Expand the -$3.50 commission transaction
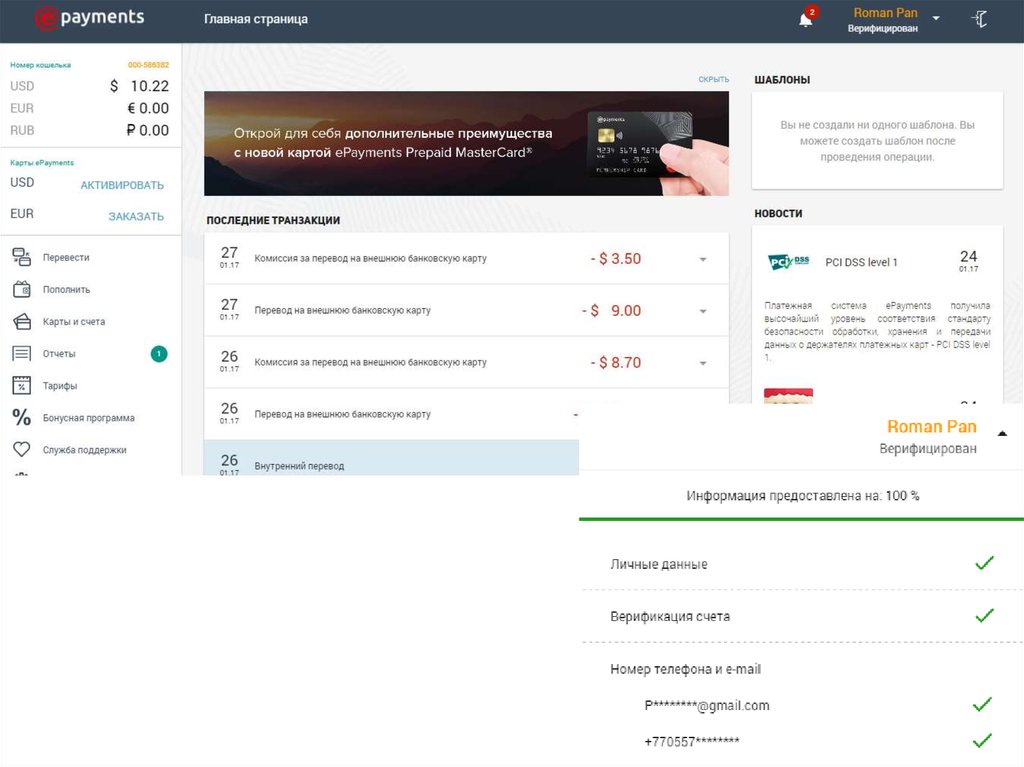 click(703, 259)
